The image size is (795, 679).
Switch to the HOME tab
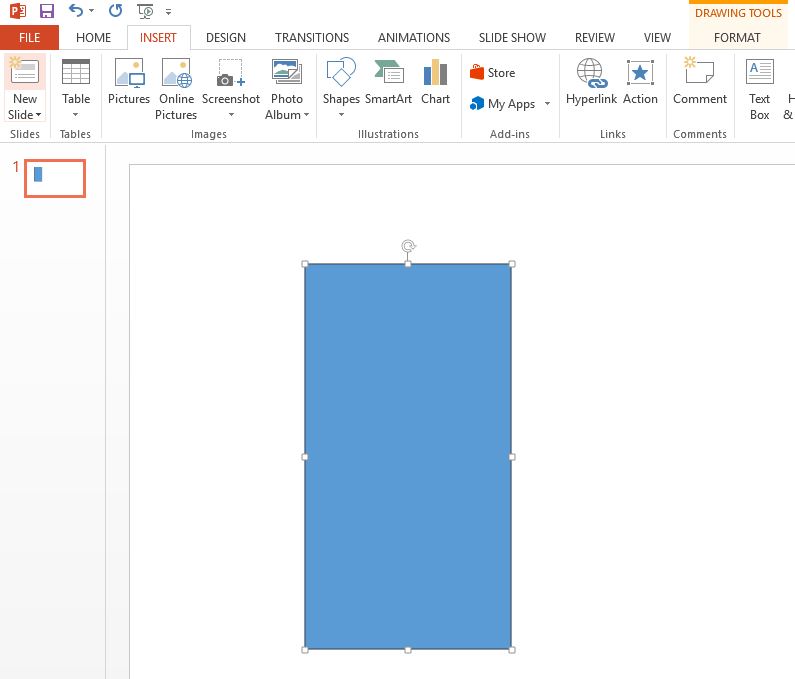click(x=93, y=38)
